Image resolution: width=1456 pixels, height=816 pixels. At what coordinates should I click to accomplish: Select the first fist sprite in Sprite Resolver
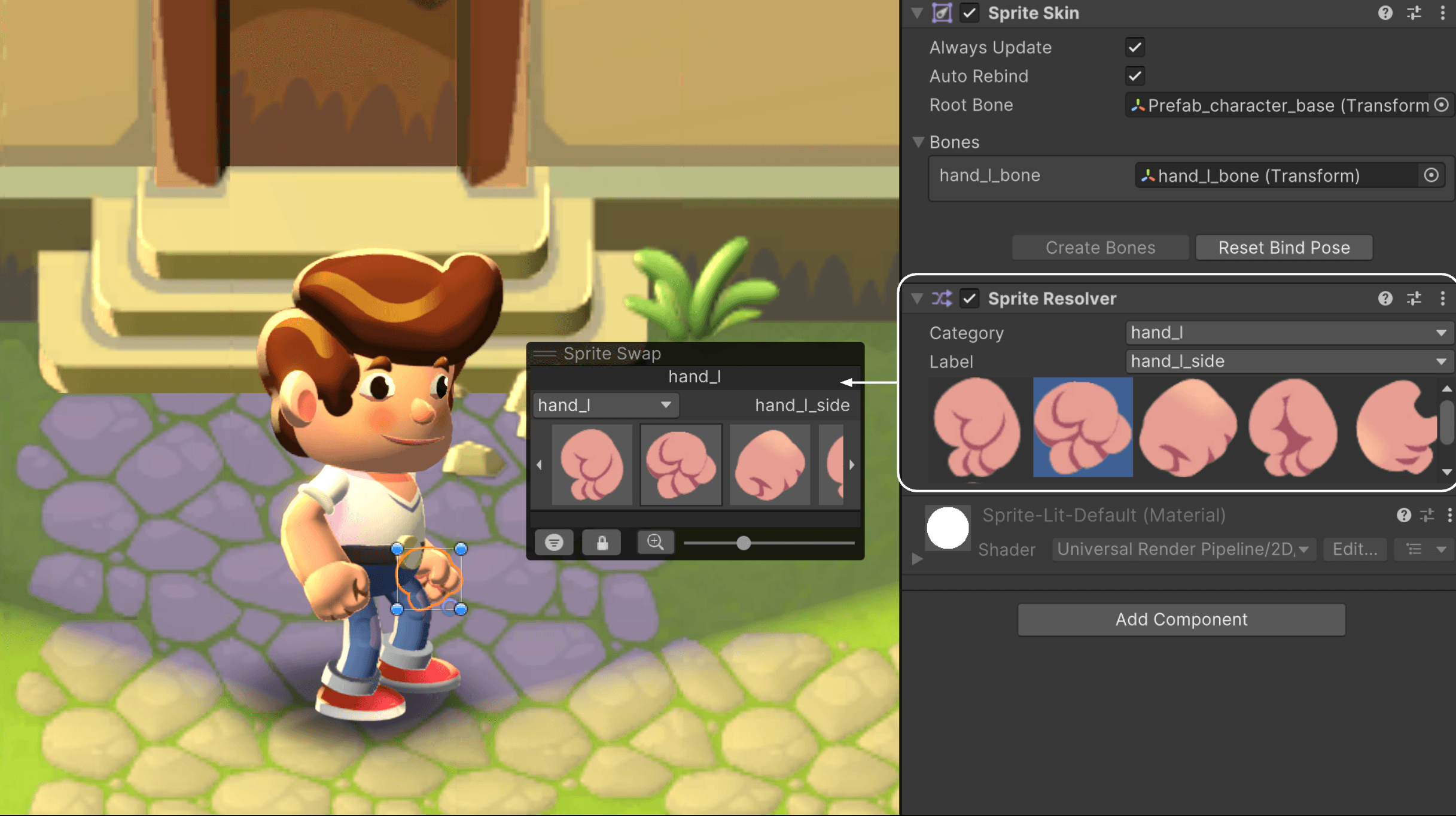click(977, 427)
